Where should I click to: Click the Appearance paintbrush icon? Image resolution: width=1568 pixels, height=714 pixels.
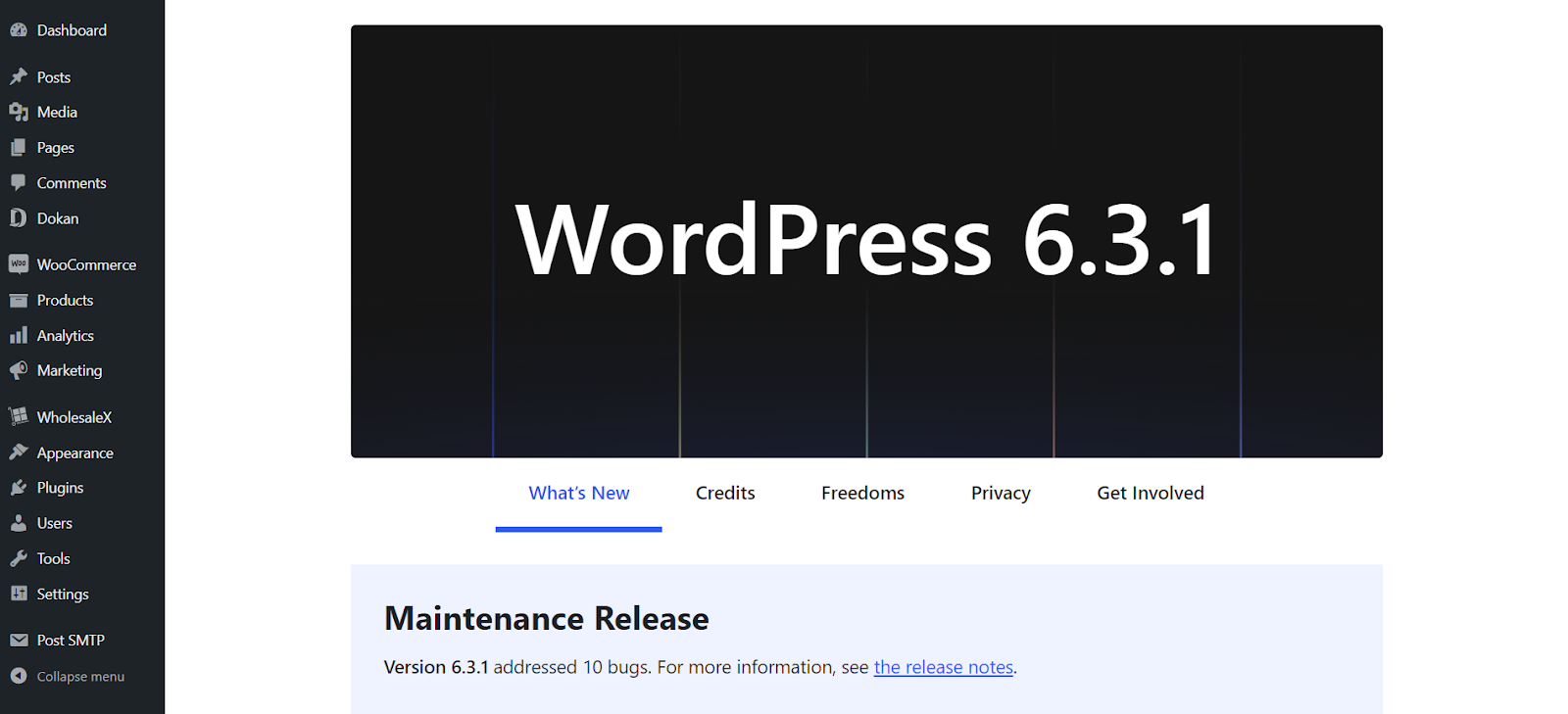pos(19,452)
